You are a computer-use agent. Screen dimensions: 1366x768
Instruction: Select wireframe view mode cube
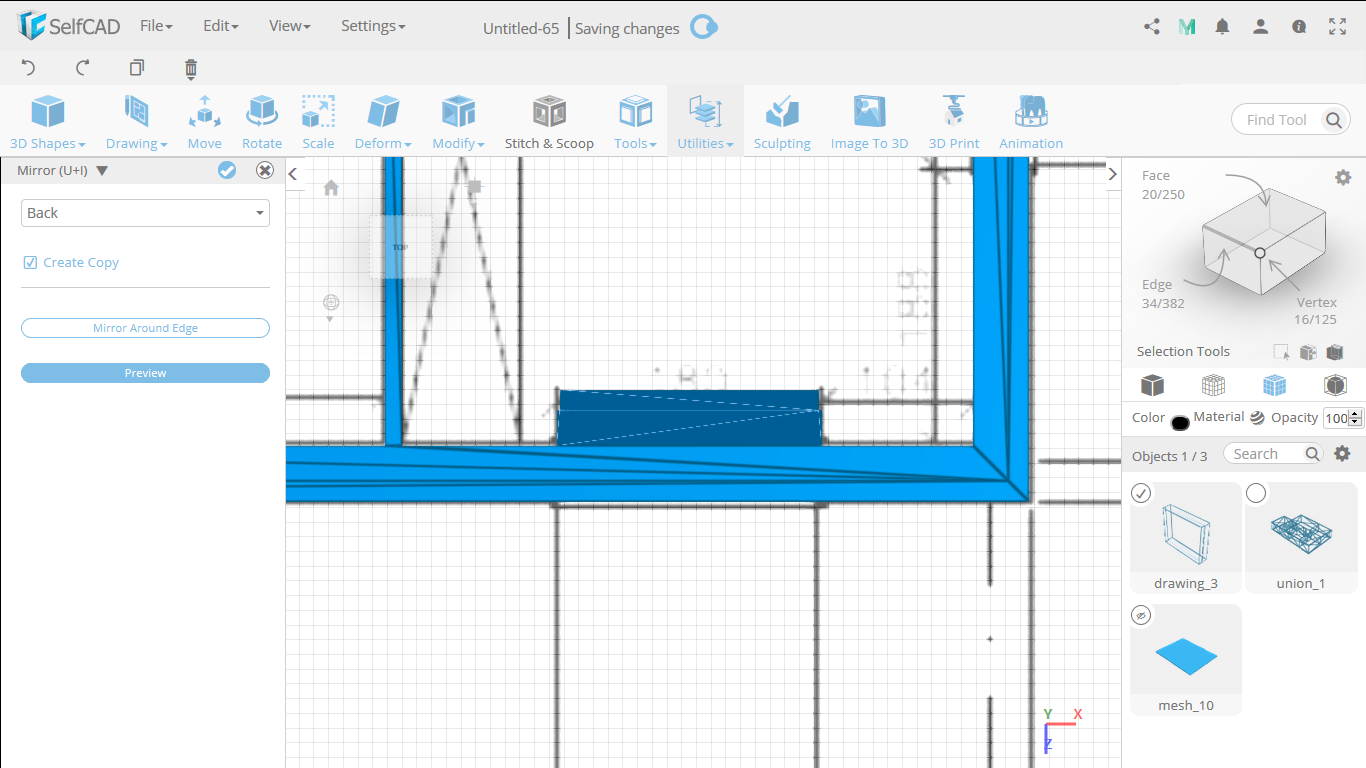tap(1213, 385)
